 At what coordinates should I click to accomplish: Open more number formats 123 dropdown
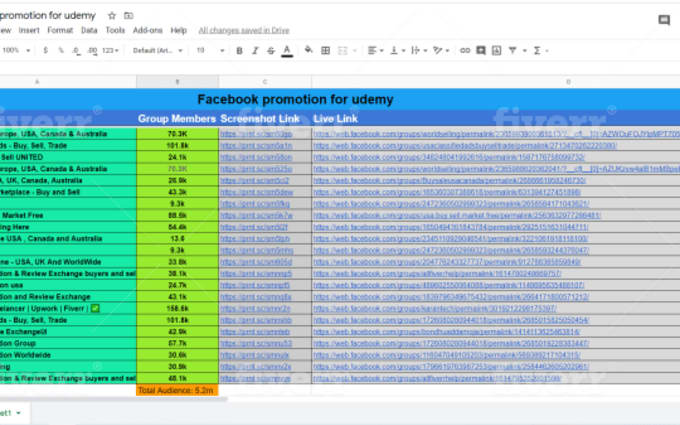pyautogui.click(x=110, y=51)
